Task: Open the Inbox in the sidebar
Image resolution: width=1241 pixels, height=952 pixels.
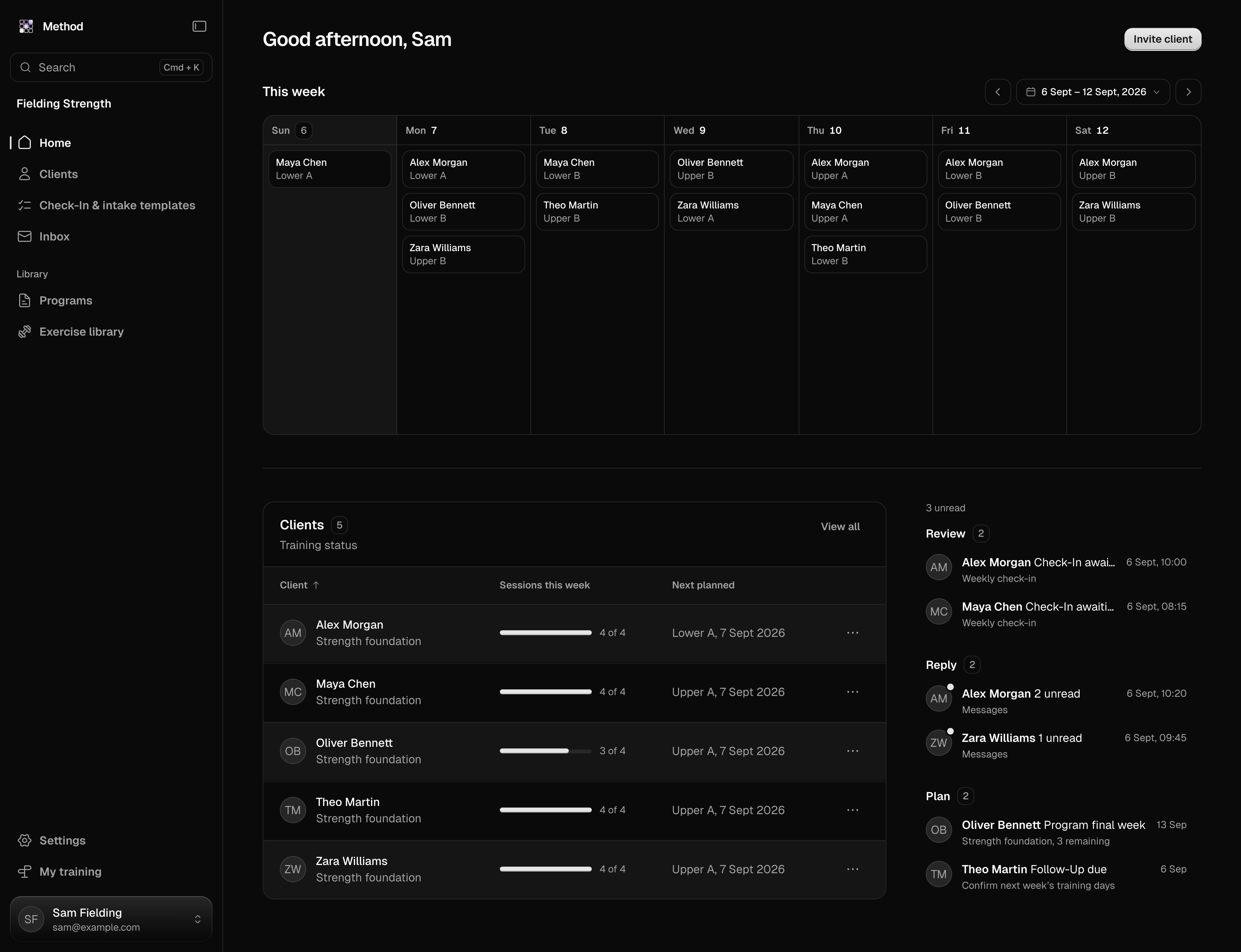Action: pyautogui.click(x=111, y=236)
